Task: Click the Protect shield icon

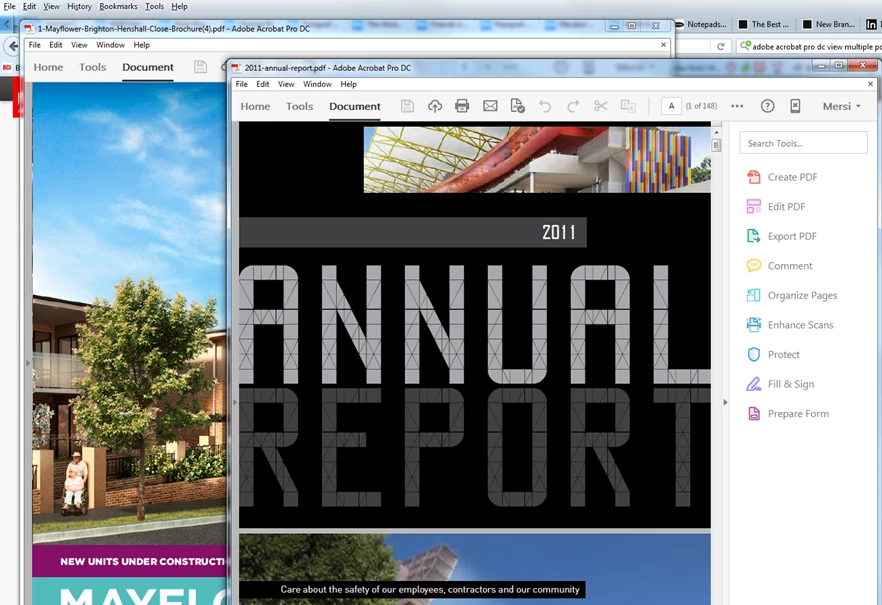Action: (x=753, y=354)
